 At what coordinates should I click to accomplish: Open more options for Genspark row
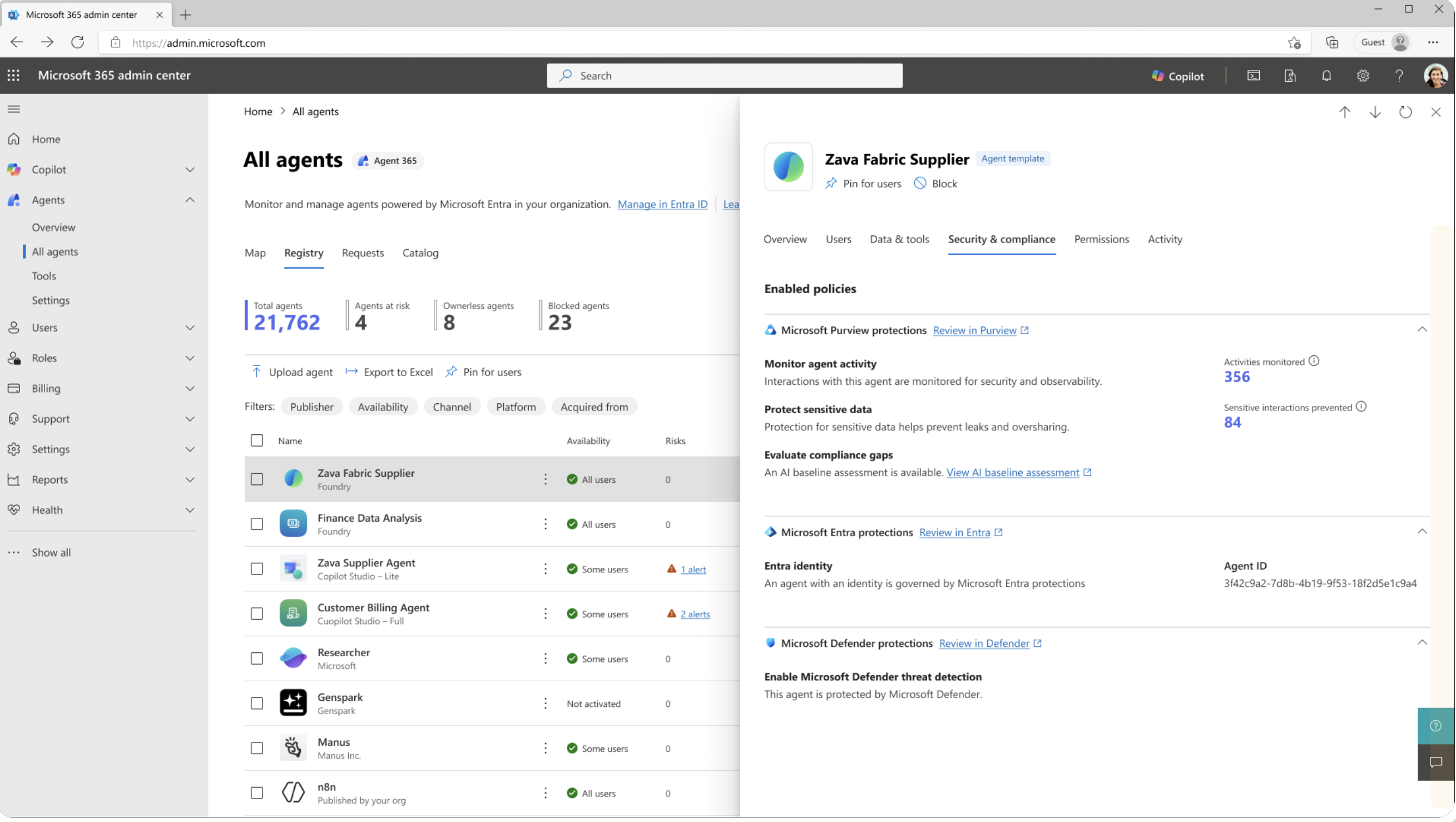tap(546, 704)
